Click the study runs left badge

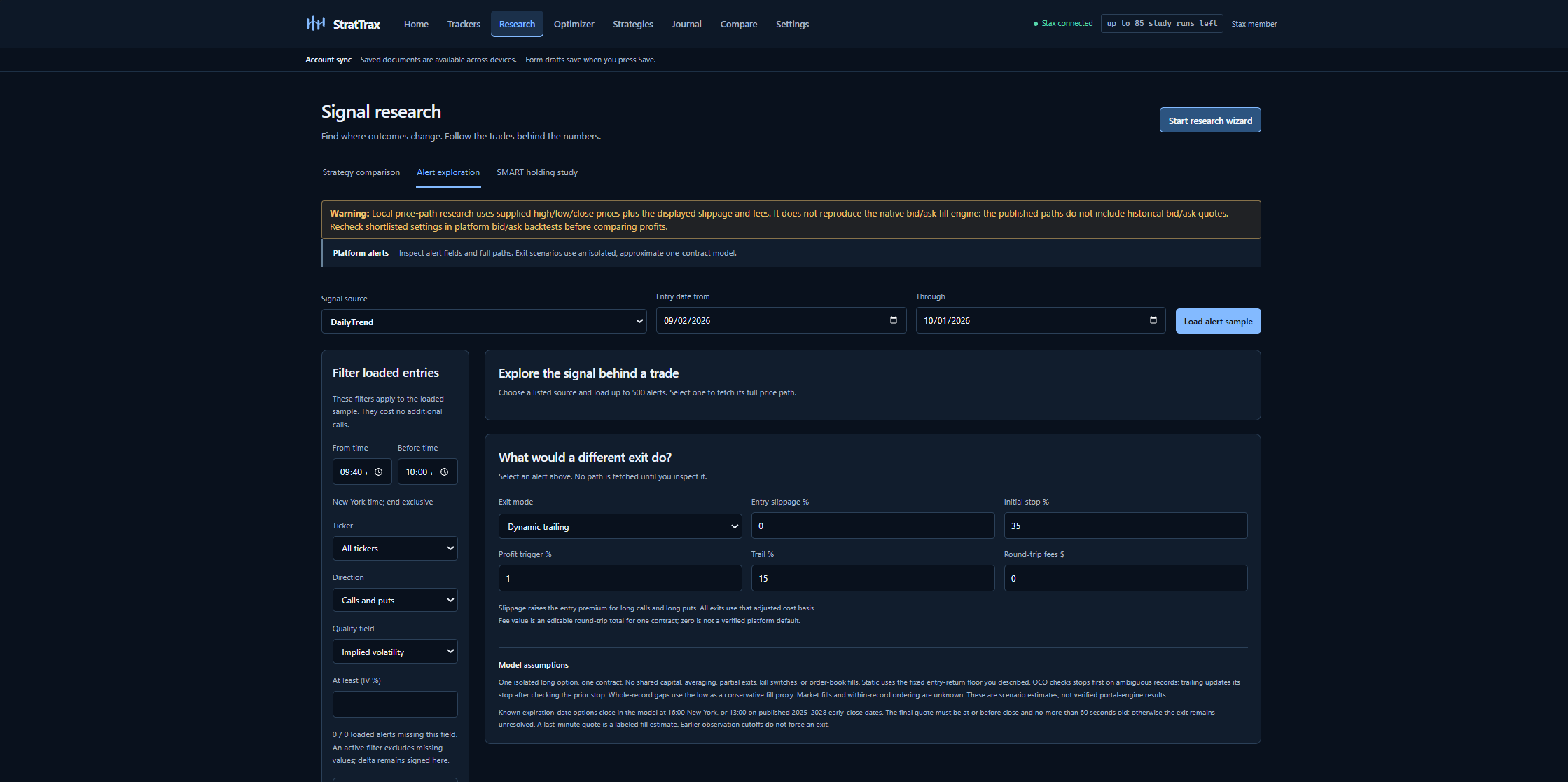pyautogui.click(x=1162, y=23)
